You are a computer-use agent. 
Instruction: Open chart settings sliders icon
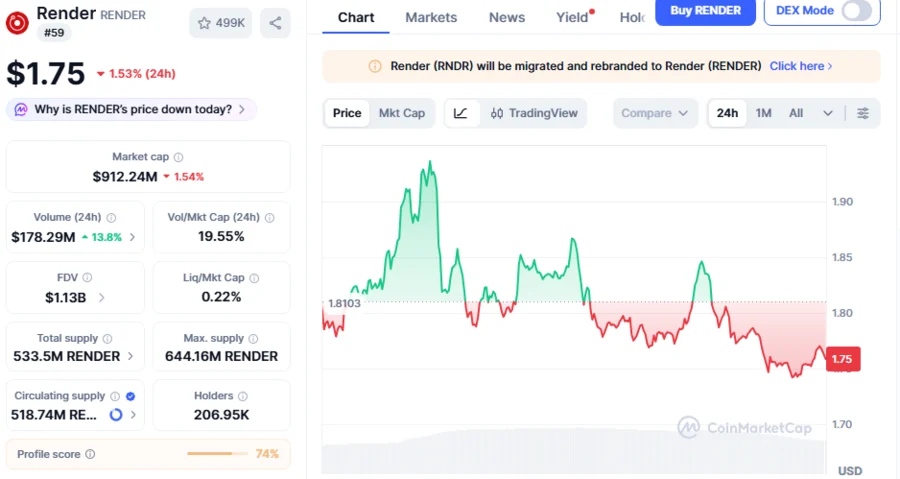863,113
